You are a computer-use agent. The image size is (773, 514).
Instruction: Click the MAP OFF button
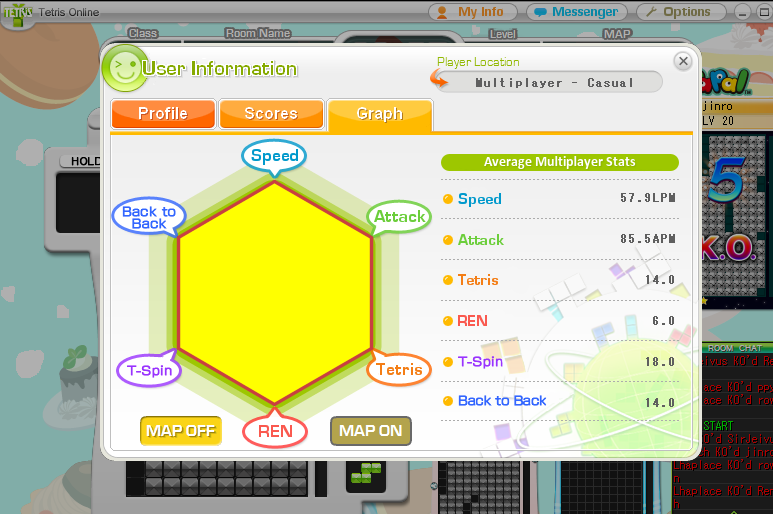click(x=181, y=431)
